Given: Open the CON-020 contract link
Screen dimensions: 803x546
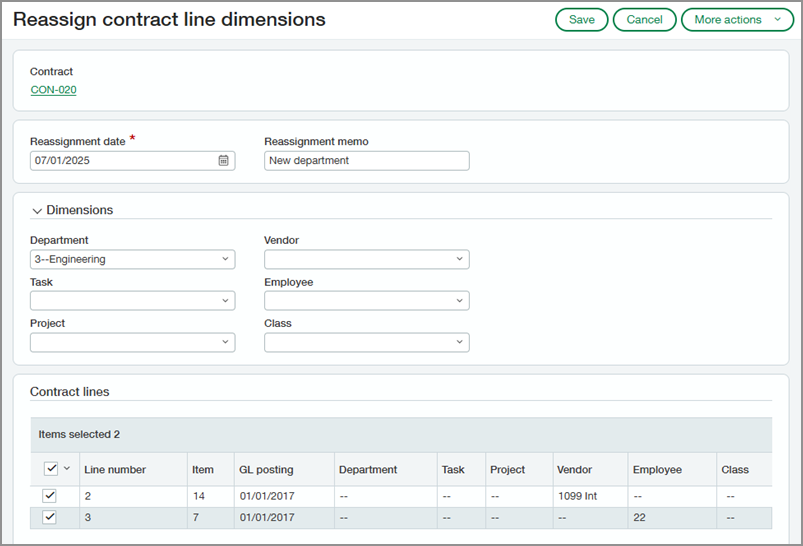Looking at the screenshot, I should click(53, 90).
